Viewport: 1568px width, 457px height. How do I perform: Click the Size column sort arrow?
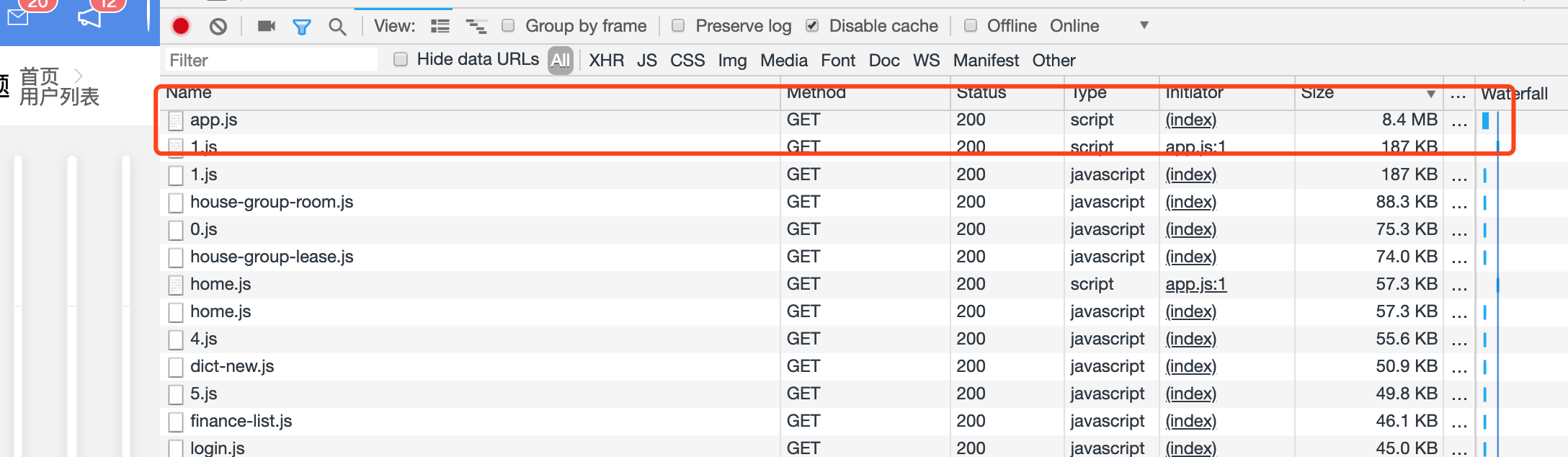click(x=1430, y=94)
